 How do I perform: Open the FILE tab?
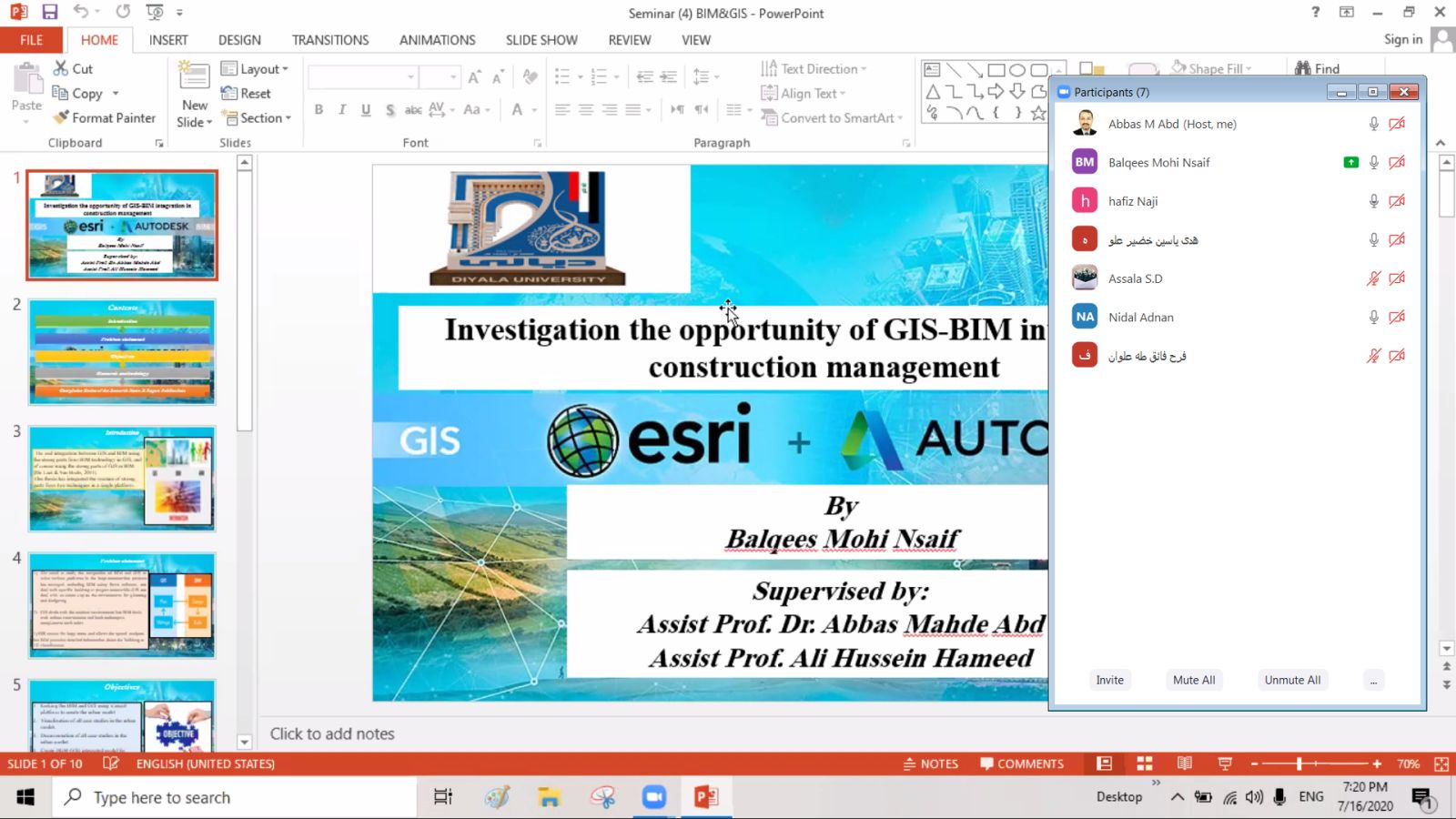pos(32,40)
